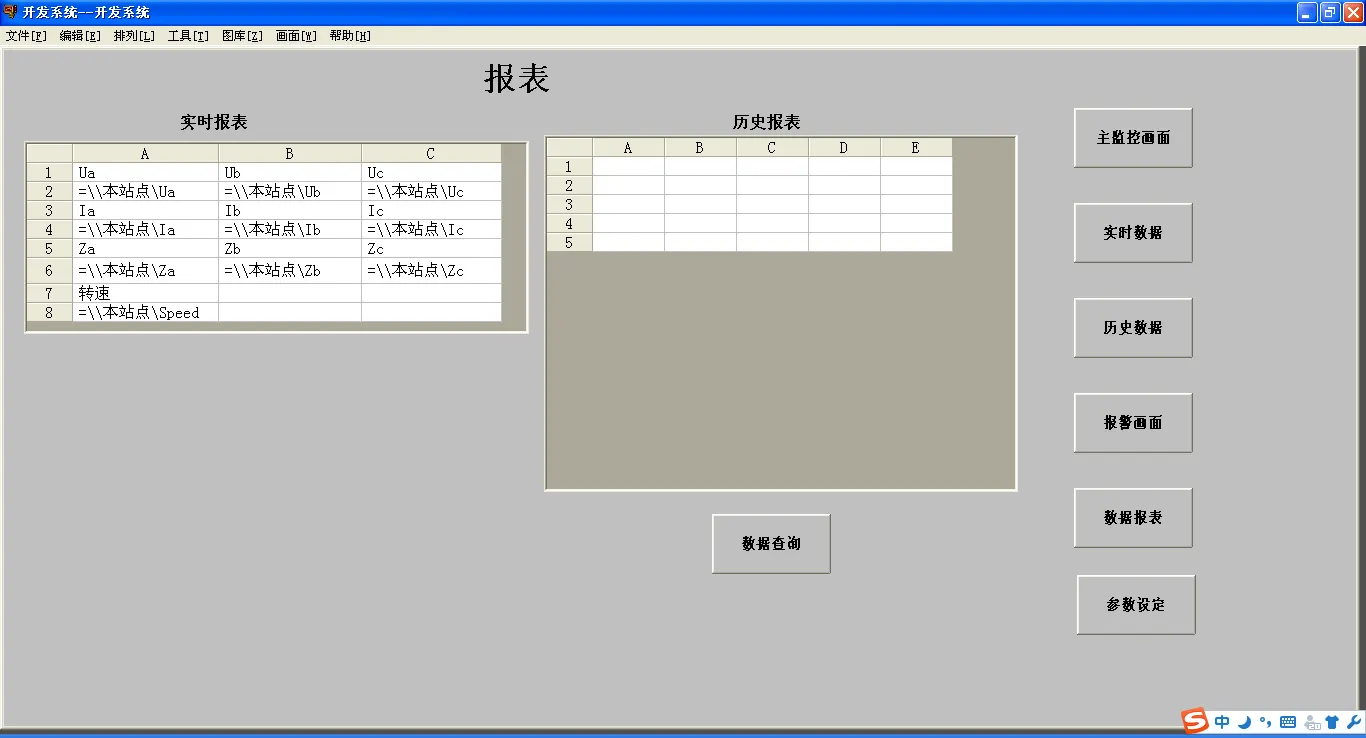Toggle Chinese/English input with the 中 icon
1366x738 pixels.
pyautogui.click(x=1222, y=721)
